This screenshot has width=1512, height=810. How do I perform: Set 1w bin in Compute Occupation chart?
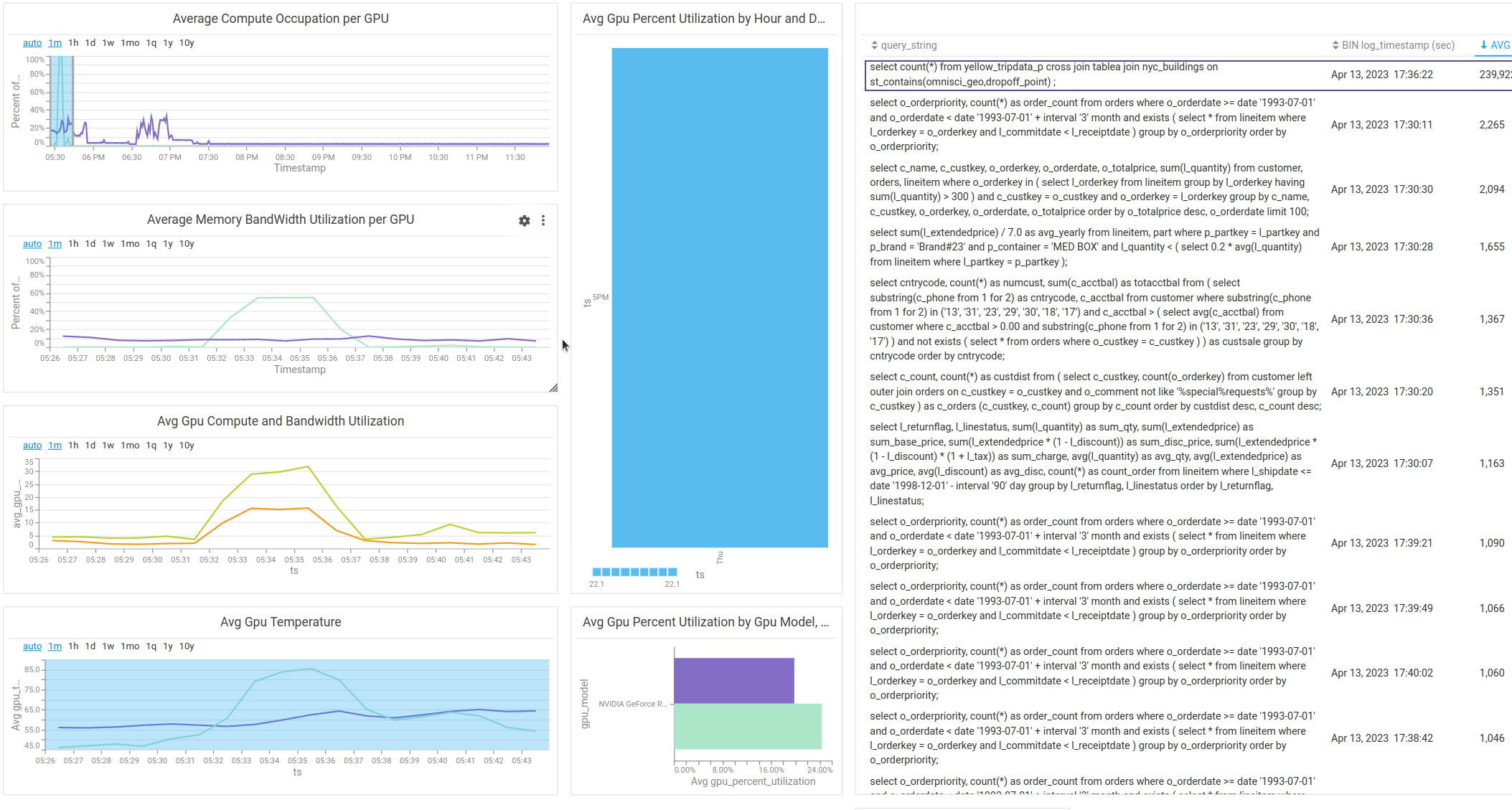pyautogui.click(x=108, y=43)
